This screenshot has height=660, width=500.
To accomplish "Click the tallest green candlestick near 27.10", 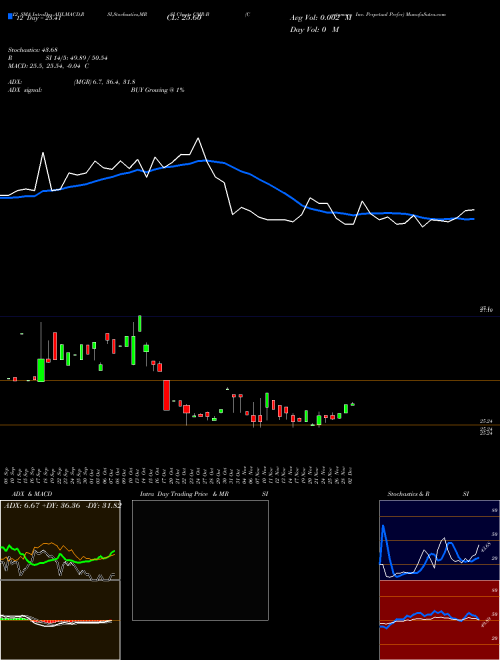I will [x=140, y=323].
